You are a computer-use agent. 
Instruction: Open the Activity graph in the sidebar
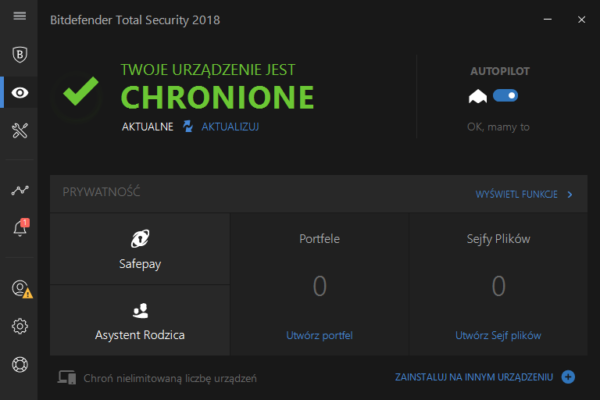(x=20, y=190)
